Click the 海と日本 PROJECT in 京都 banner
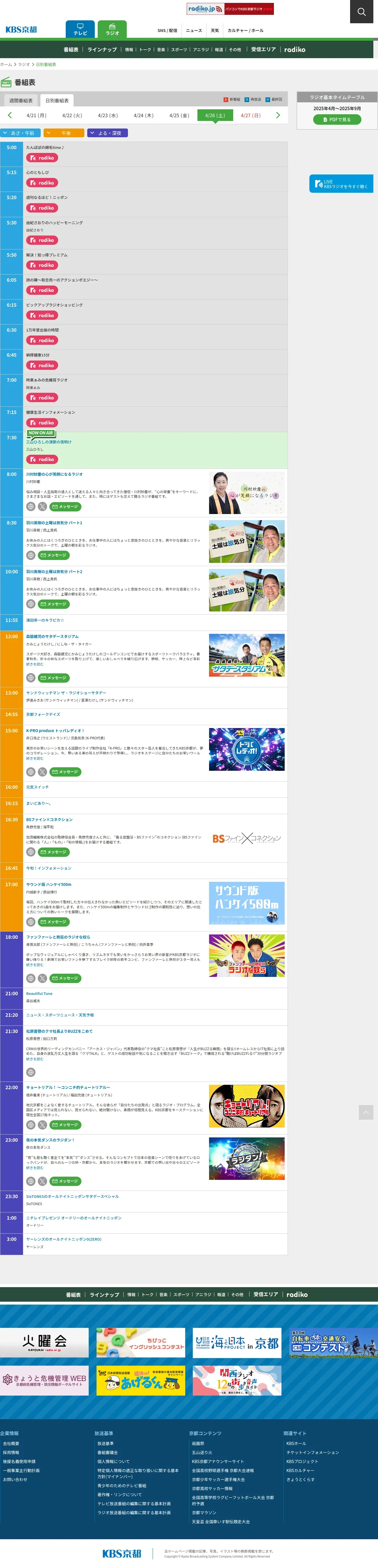The image size is (378, 1568). click(x=237, y=1343)
